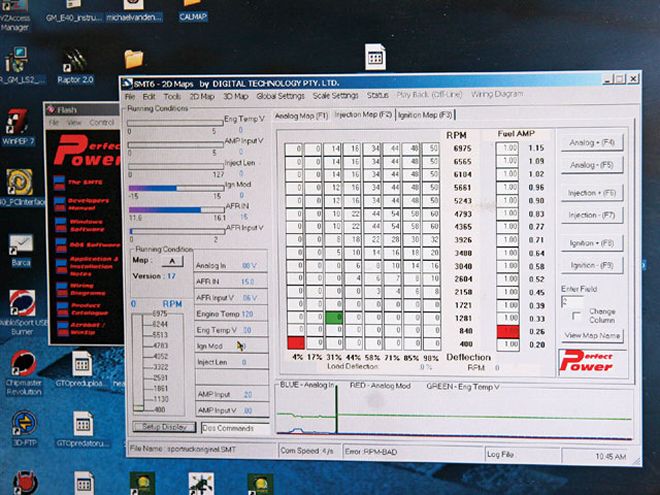Click the live trace graph area
660x495 pixels.
(x=455, y=412)
